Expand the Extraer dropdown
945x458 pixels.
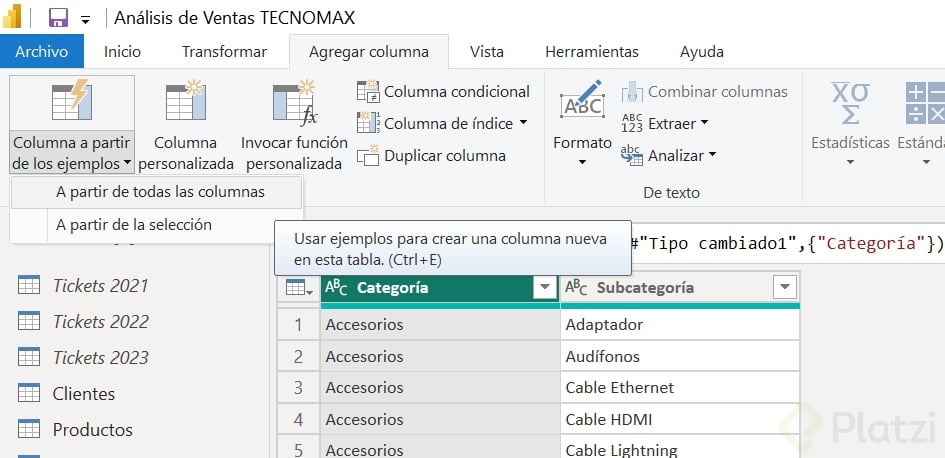[704, 124]
